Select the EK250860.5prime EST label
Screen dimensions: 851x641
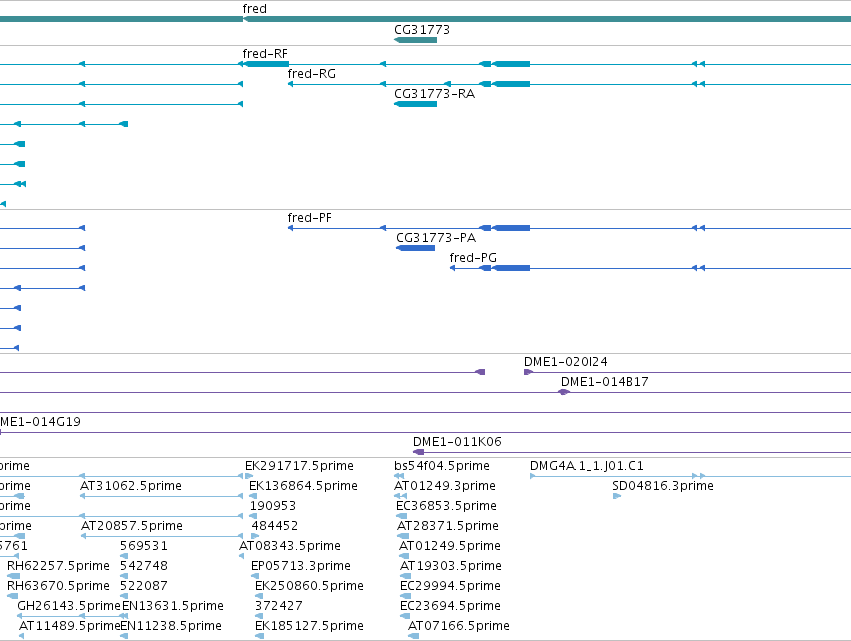pyautogui.click(x=309, y=586)
